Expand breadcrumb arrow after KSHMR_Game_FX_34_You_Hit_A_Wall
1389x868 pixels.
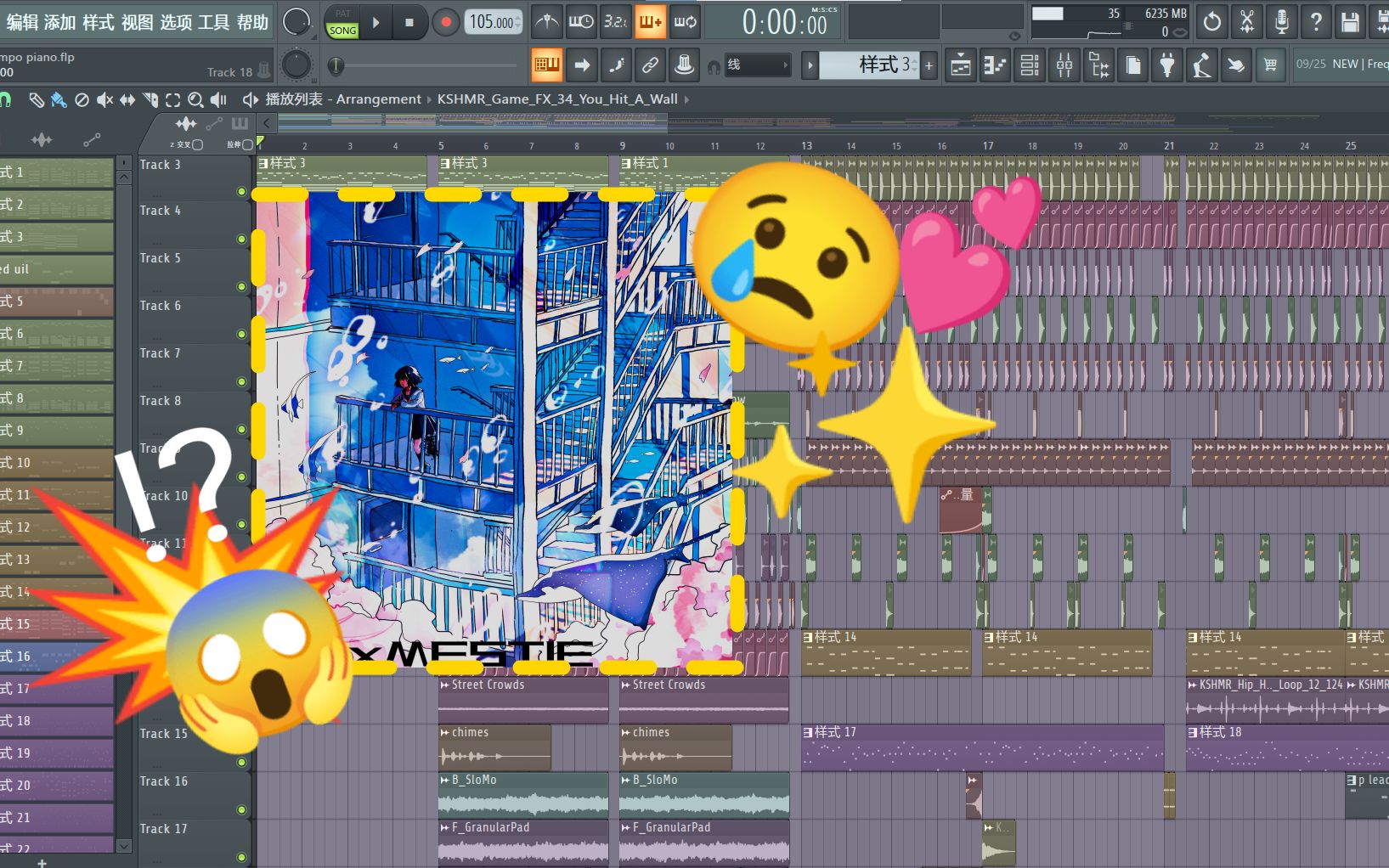tap(686, 99)
